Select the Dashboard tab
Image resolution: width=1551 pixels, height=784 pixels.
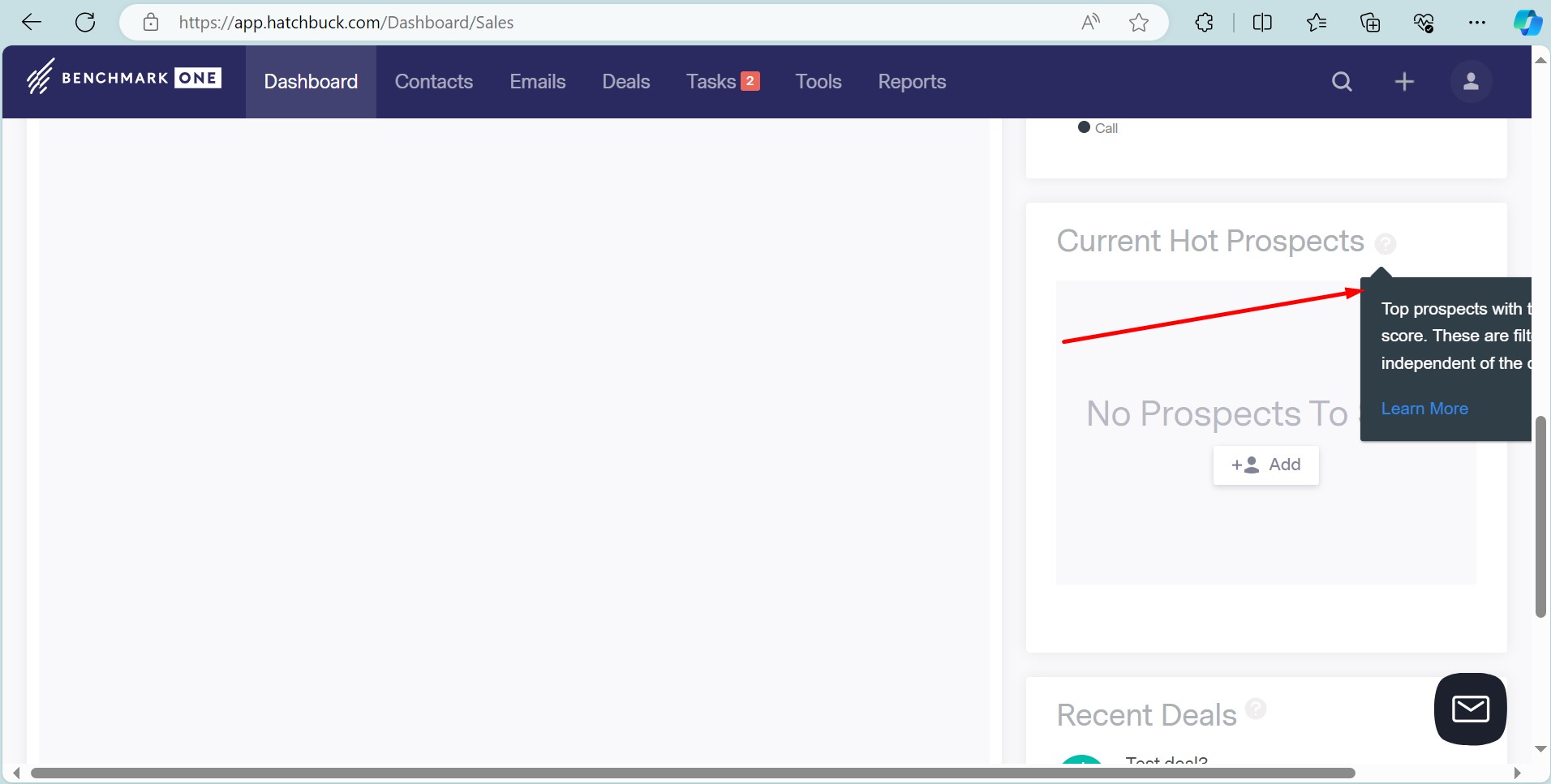tap(311, 82)
